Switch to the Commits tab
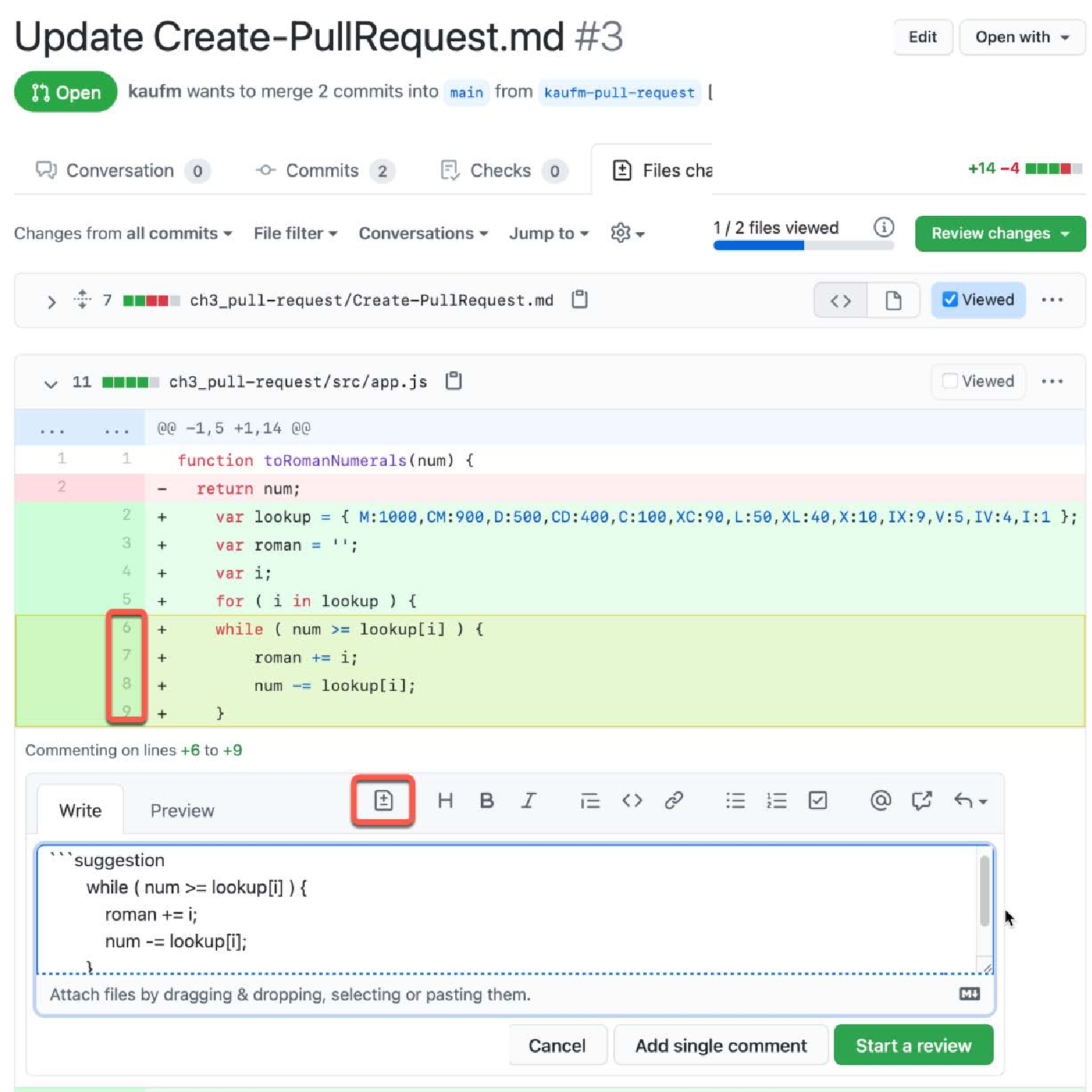Screen dimensions: 1092x1092 (325, 171)
